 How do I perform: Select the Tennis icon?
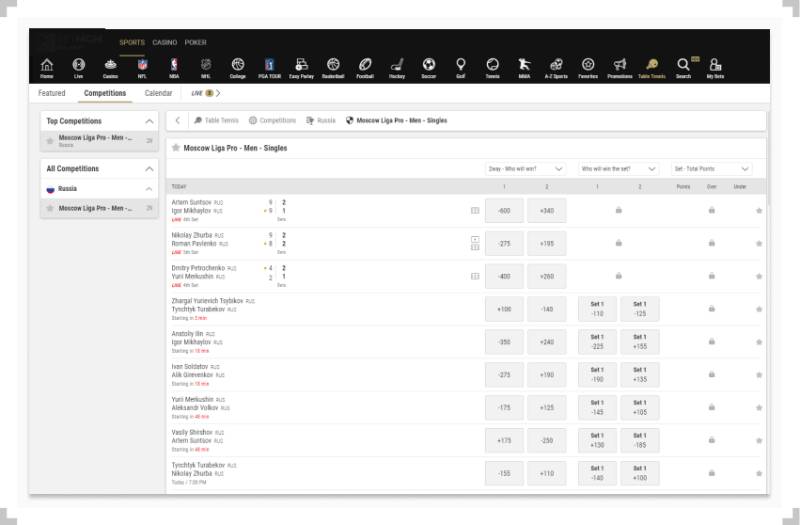492,68
